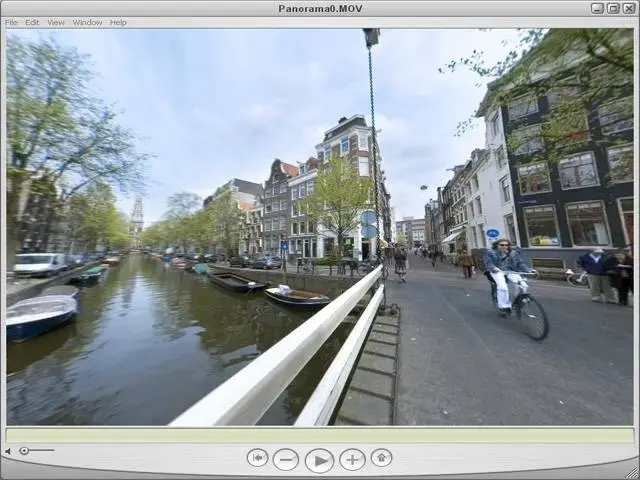Click the panorama image view
Screen dimensions: 640x480
click(x=320, y=227)
